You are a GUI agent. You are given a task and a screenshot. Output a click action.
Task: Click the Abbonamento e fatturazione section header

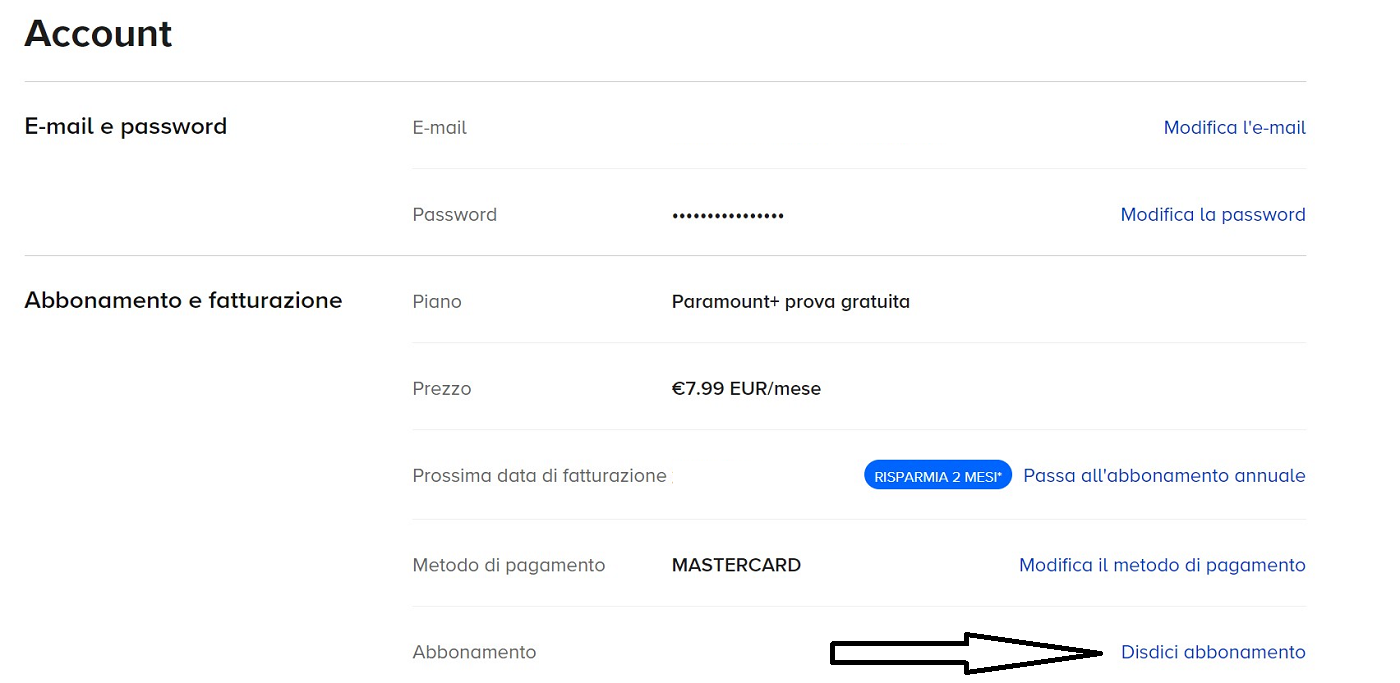point(183,300)
